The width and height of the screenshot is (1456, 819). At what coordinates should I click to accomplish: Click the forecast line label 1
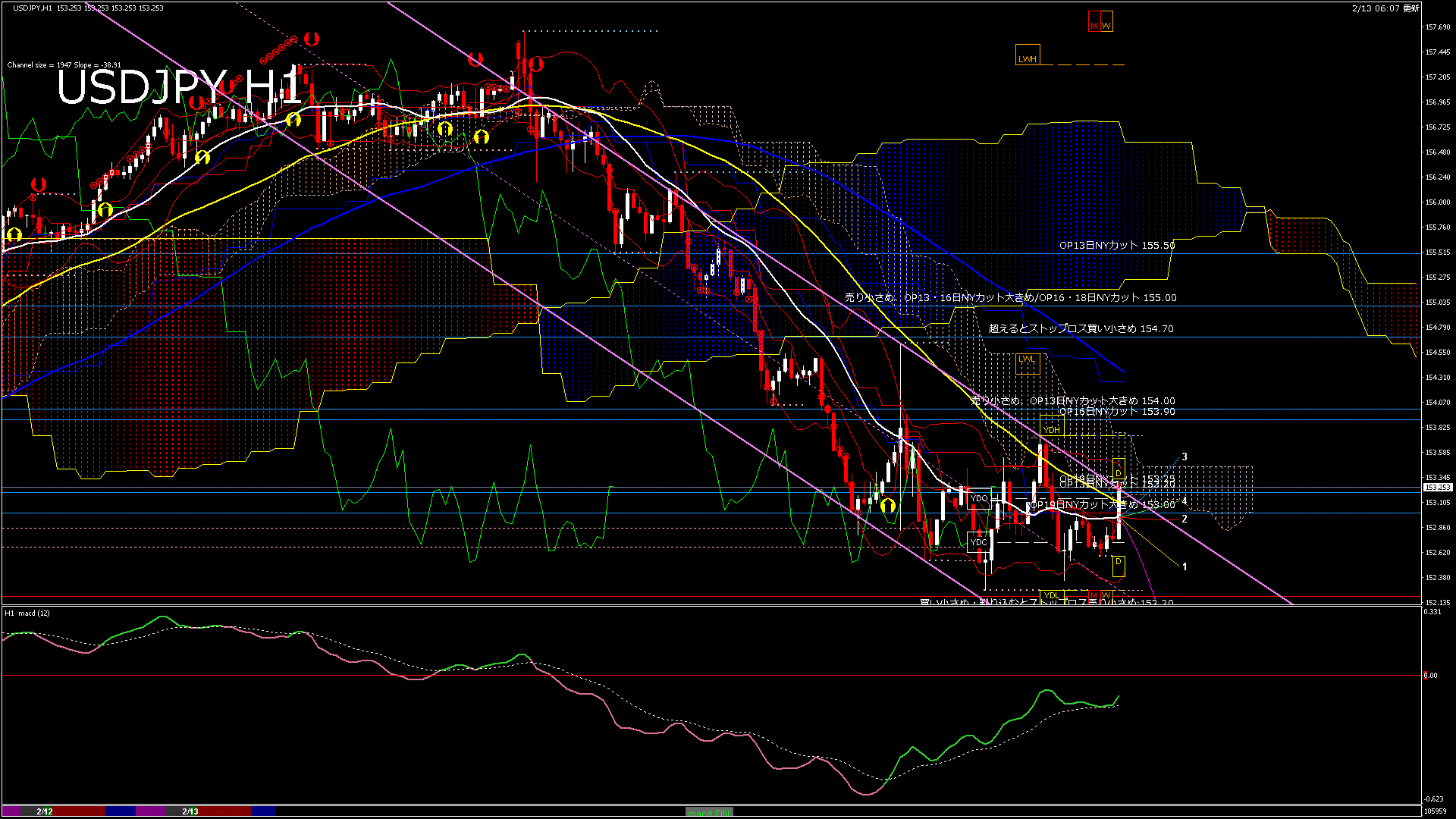pyautogui.click(x=1185, y=567)
